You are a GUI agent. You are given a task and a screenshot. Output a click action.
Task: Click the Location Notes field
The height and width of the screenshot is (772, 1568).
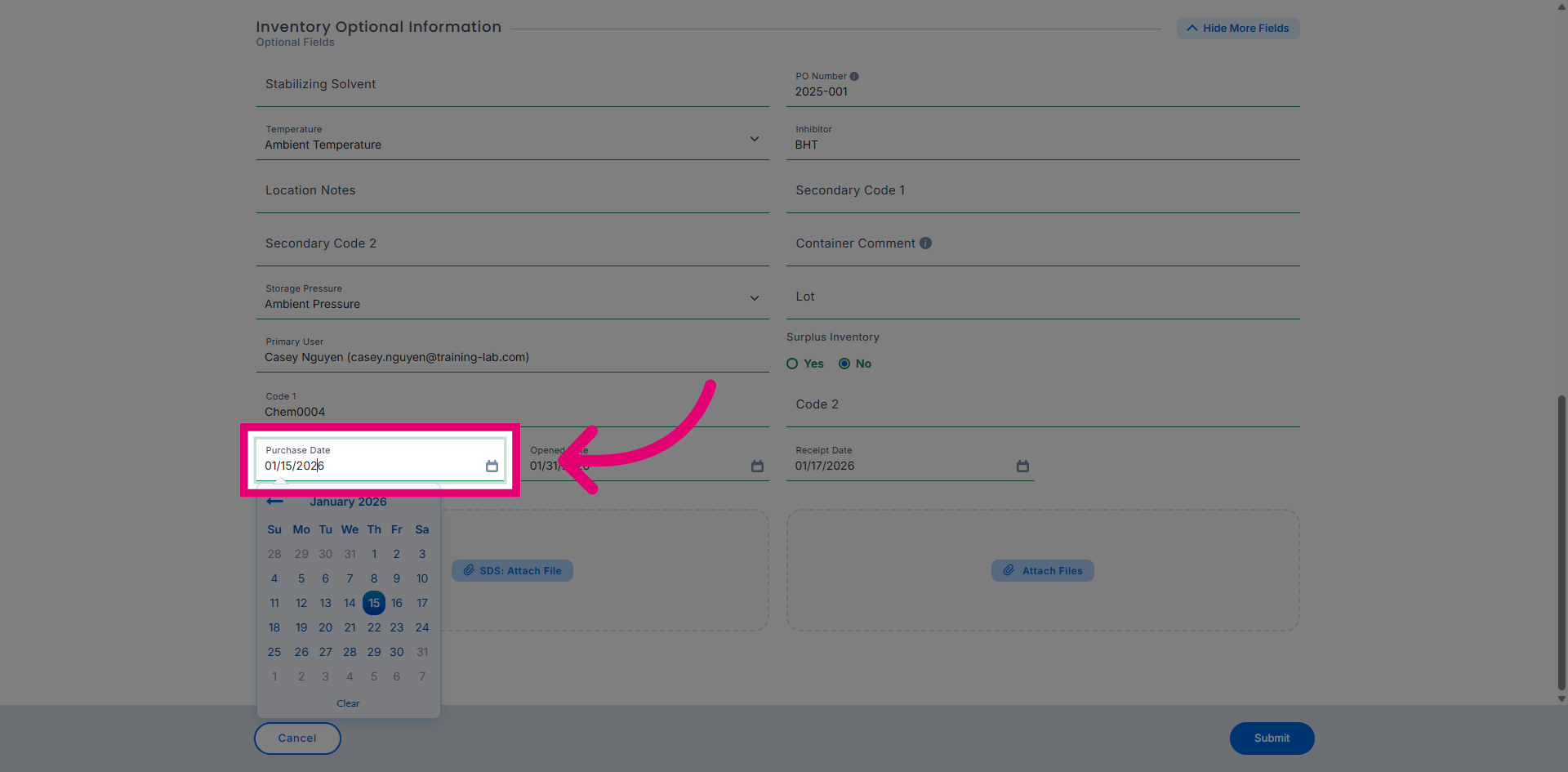pos(512,190)
